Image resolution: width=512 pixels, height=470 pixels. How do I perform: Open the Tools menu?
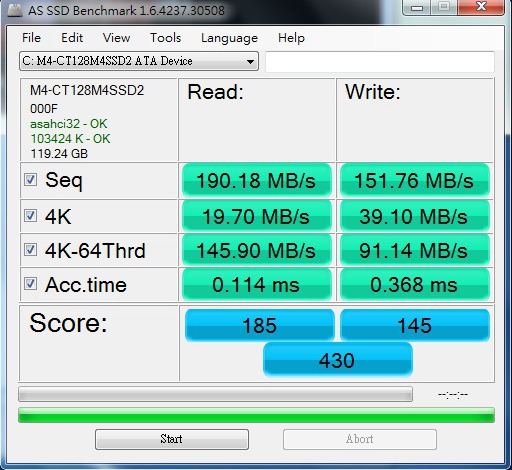coord(166,38)
